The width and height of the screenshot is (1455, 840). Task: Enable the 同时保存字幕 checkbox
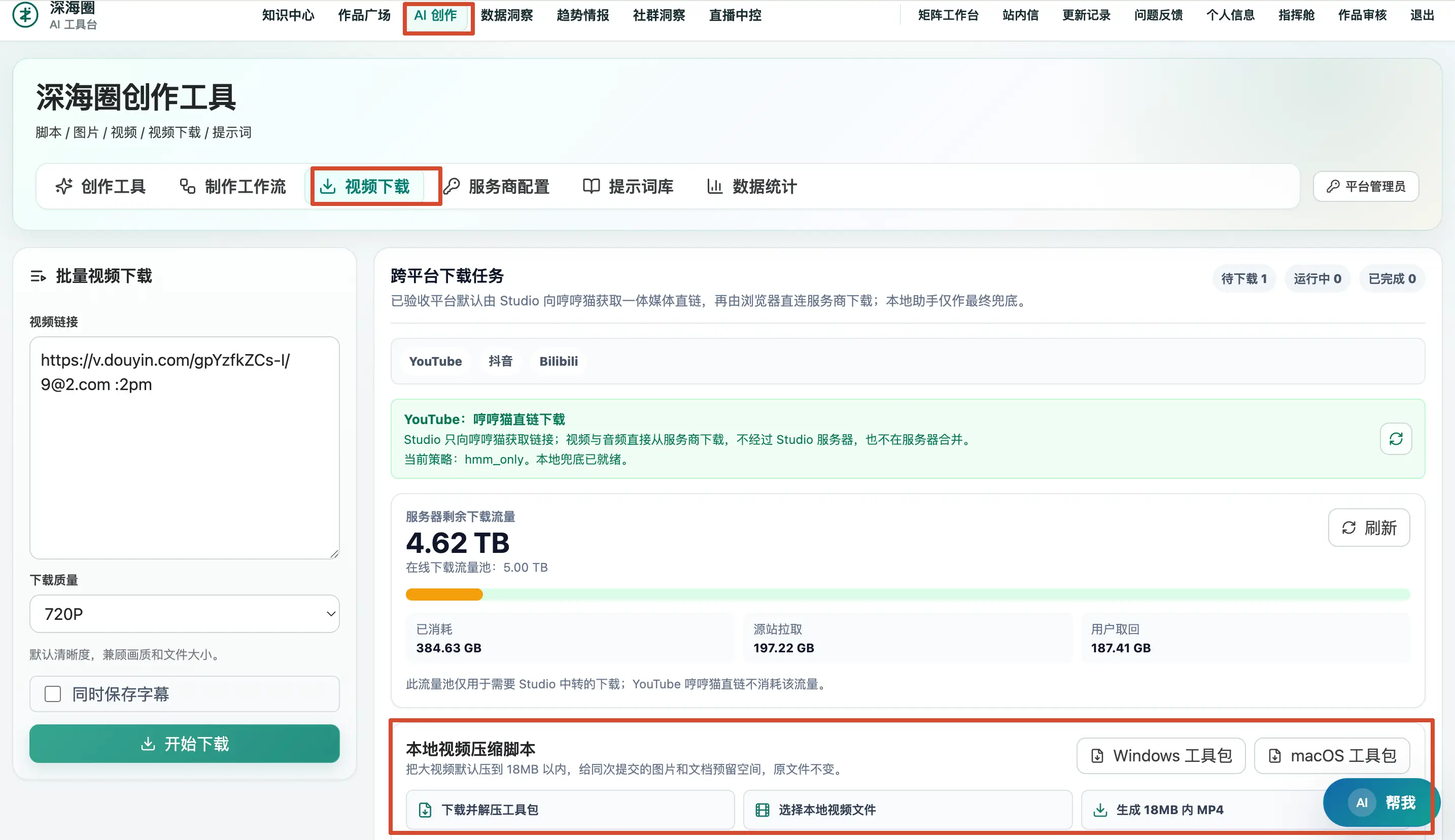52,694
